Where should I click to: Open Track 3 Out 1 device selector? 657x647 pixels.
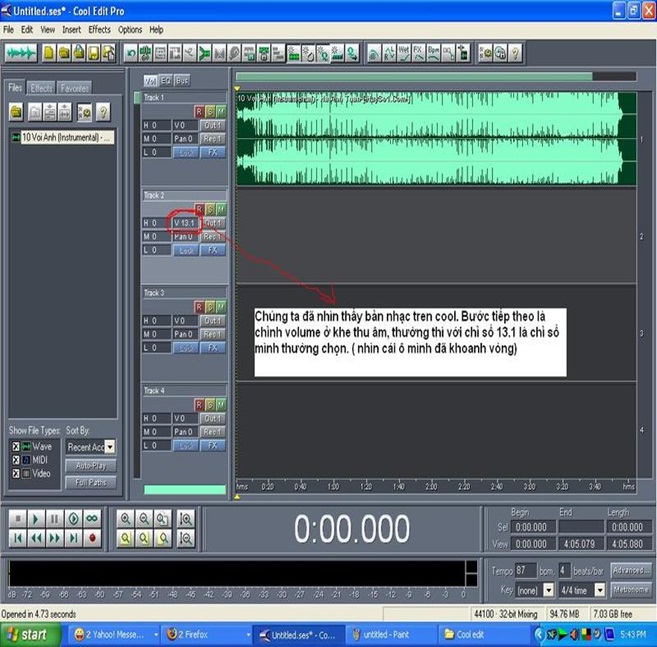pyautogui.click(x=213, y=321)
